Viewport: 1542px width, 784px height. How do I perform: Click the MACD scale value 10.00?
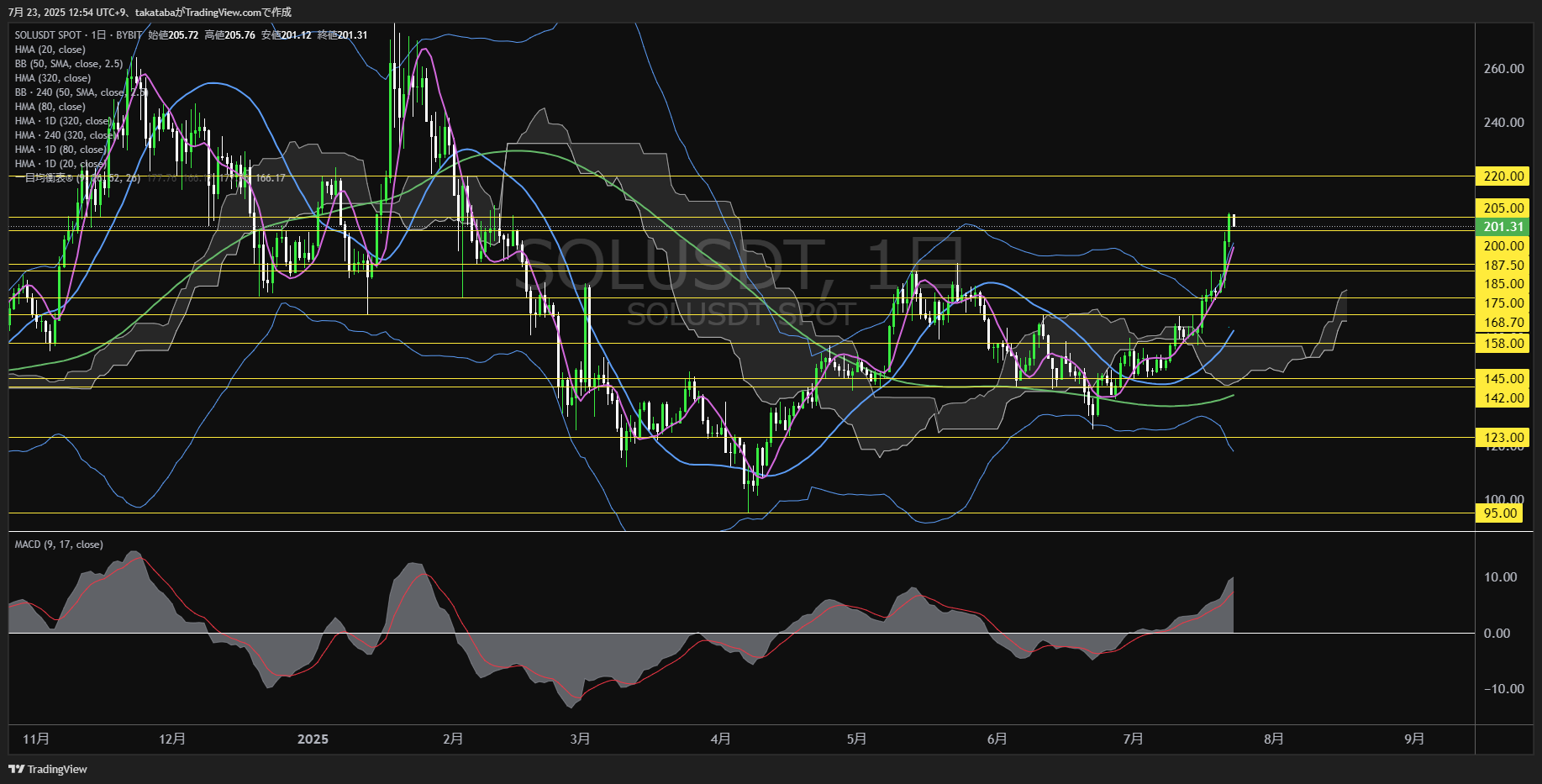(1500, 577)
